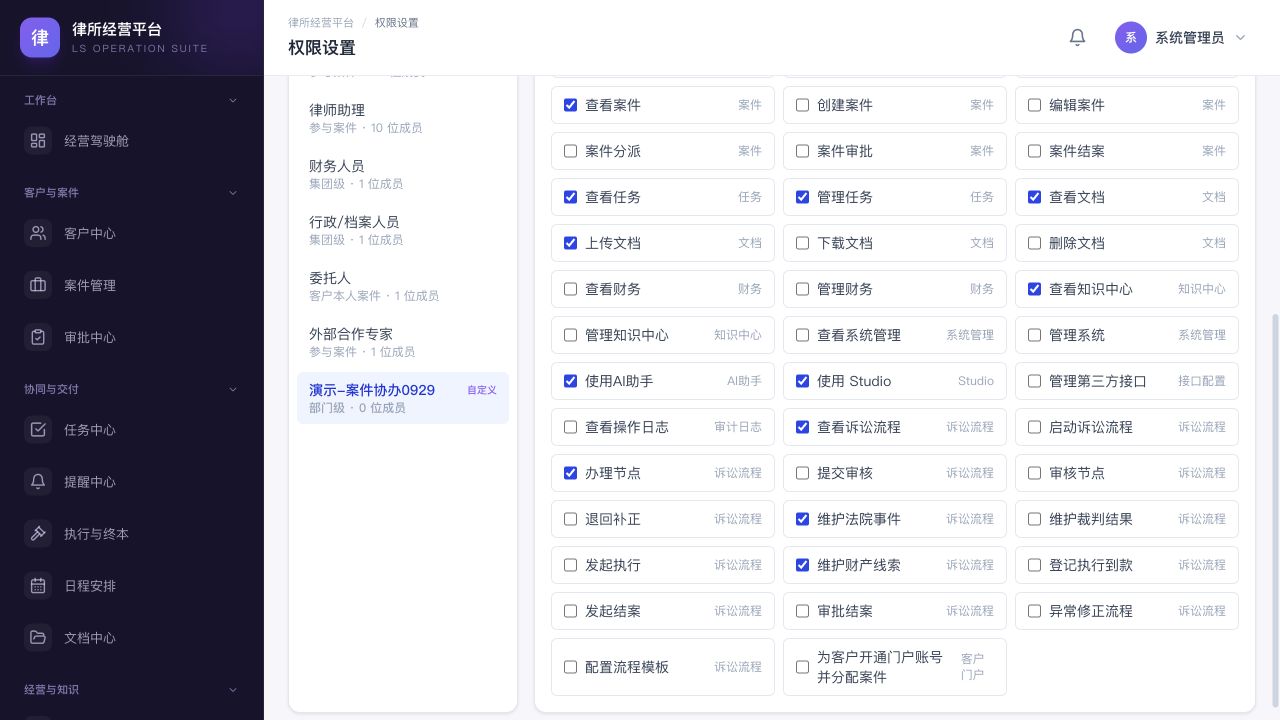Disable 使用AI助手 permission
The height and width of the screenshot is (720, 1280).
pos(570,381)
